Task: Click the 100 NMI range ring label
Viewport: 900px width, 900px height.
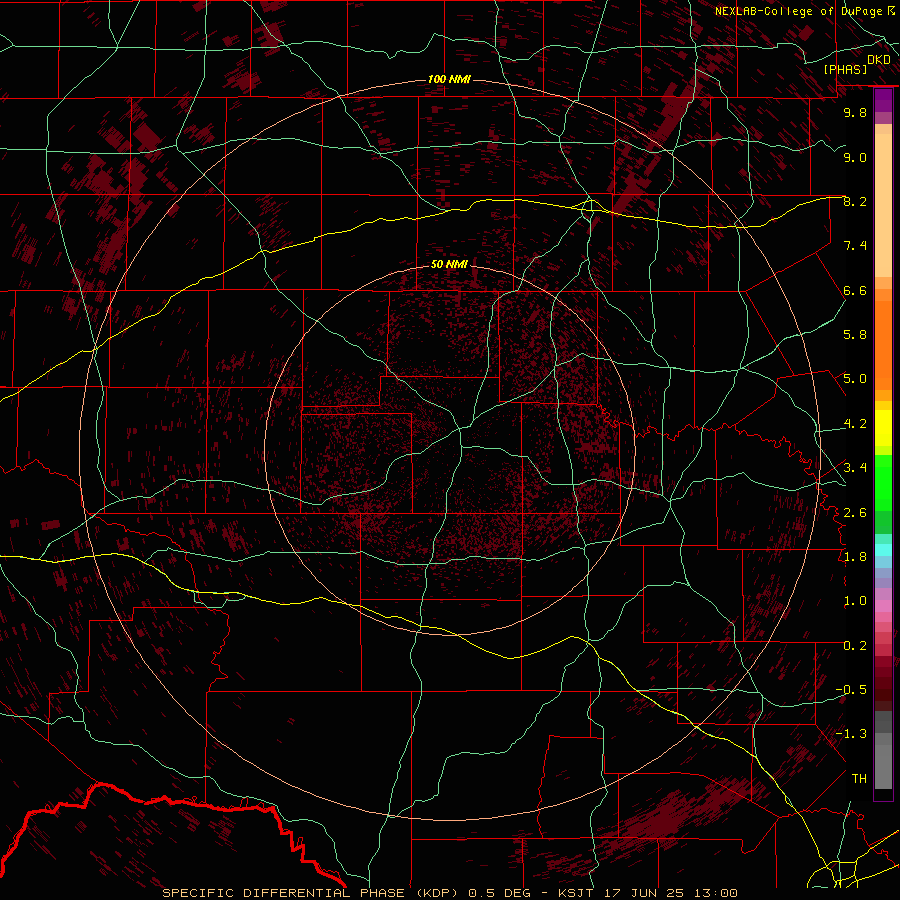Action: pos(449,79)
